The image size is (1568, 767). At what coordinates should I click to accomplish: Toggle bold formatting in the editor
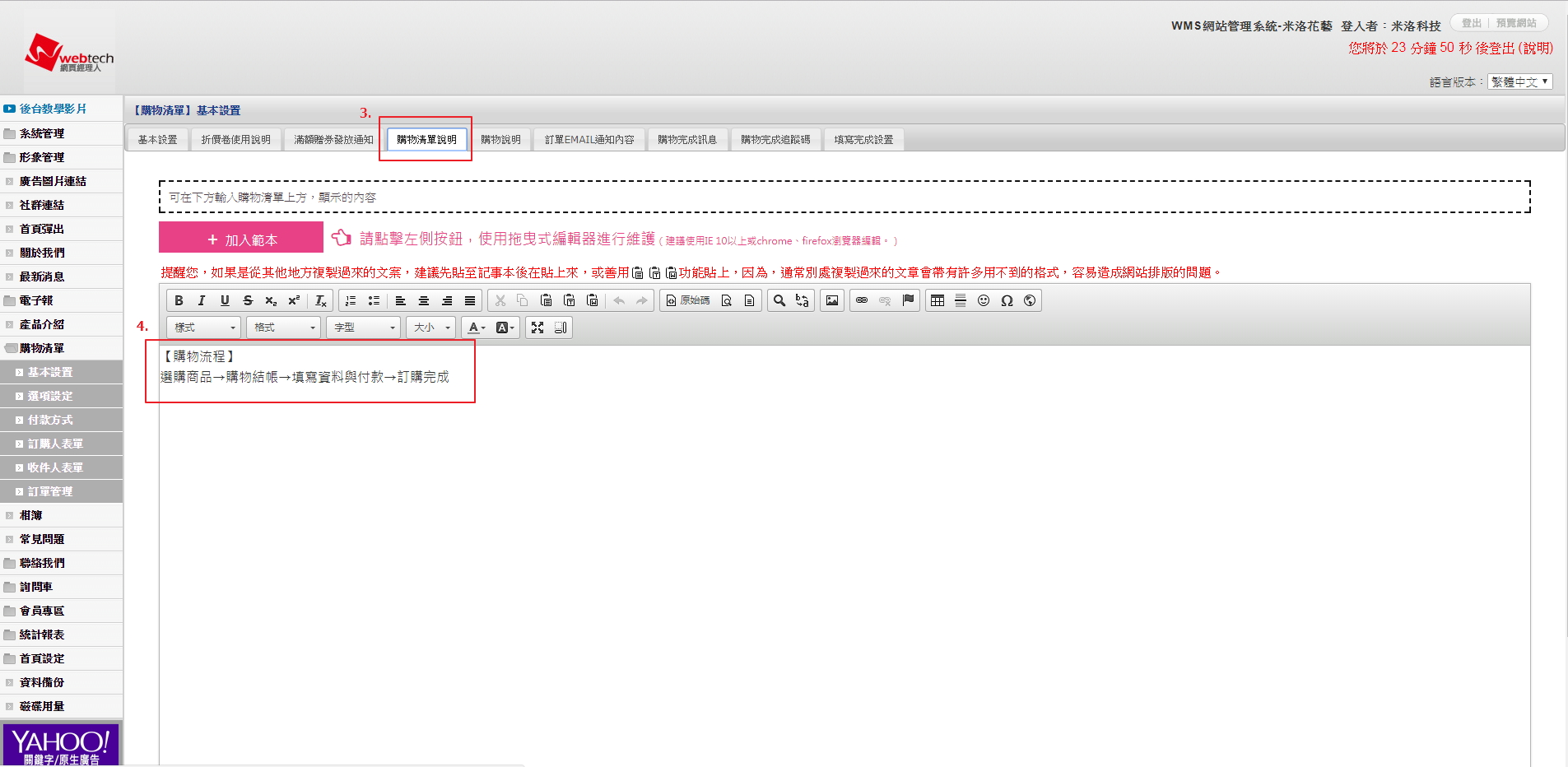click(x=179, y=301)
